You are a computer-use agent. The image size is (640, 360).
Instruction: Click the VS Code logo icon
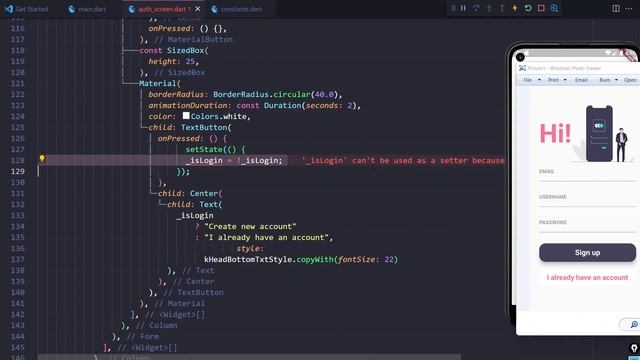(9, 9)
